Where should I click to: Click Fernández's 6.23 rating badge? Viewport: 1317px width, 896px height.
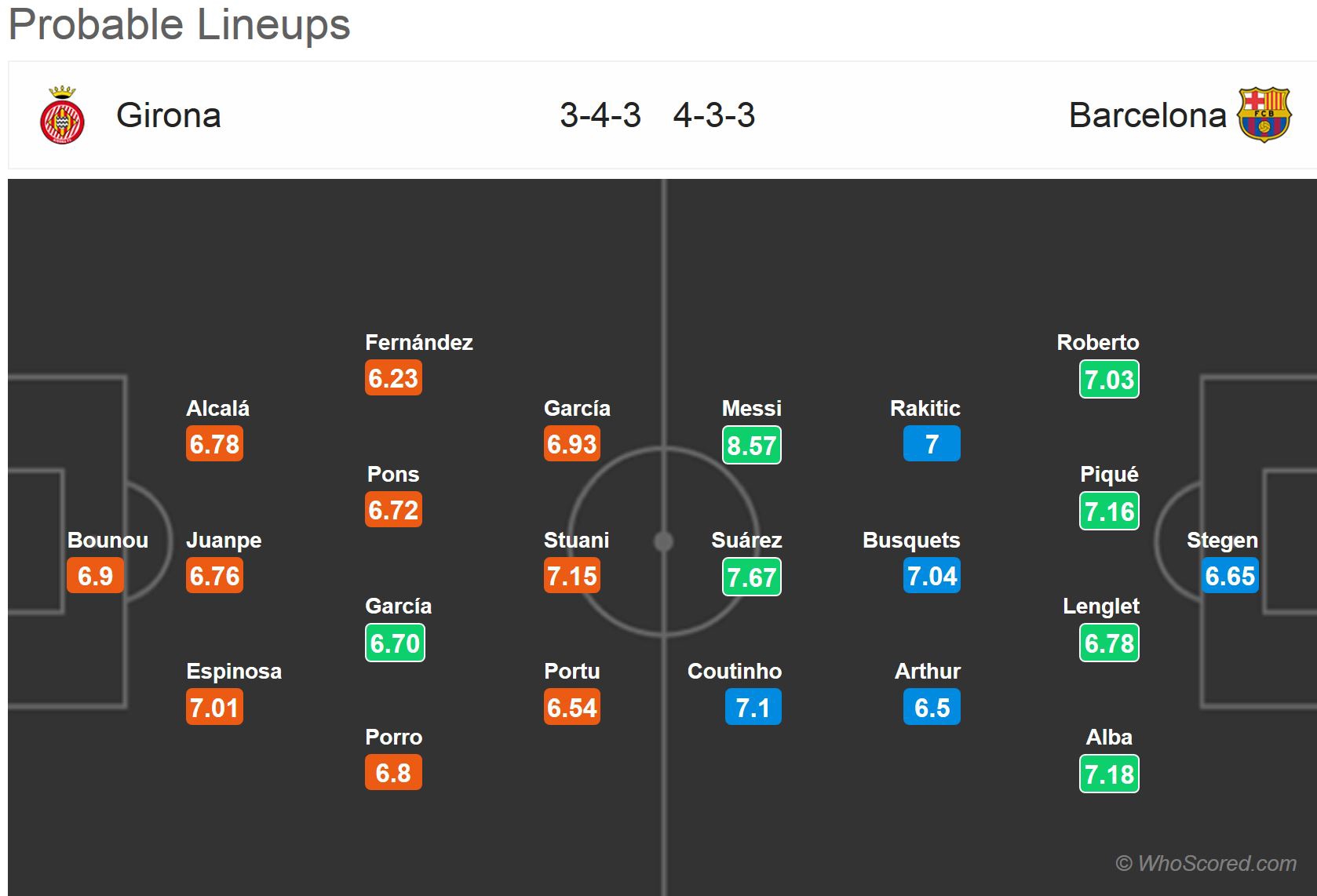click(393, 378)
